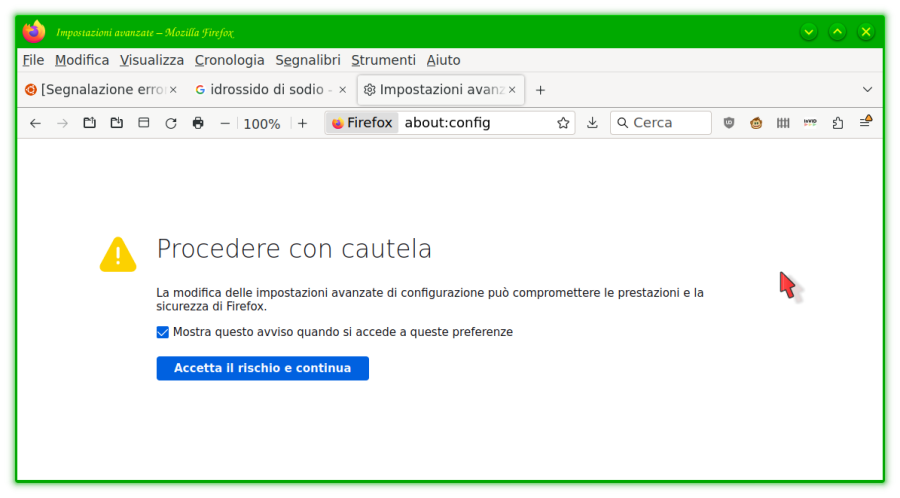Click the Cerca search box
The height and width of the screenshot is (498, 900).
click(x=661, y=123)
